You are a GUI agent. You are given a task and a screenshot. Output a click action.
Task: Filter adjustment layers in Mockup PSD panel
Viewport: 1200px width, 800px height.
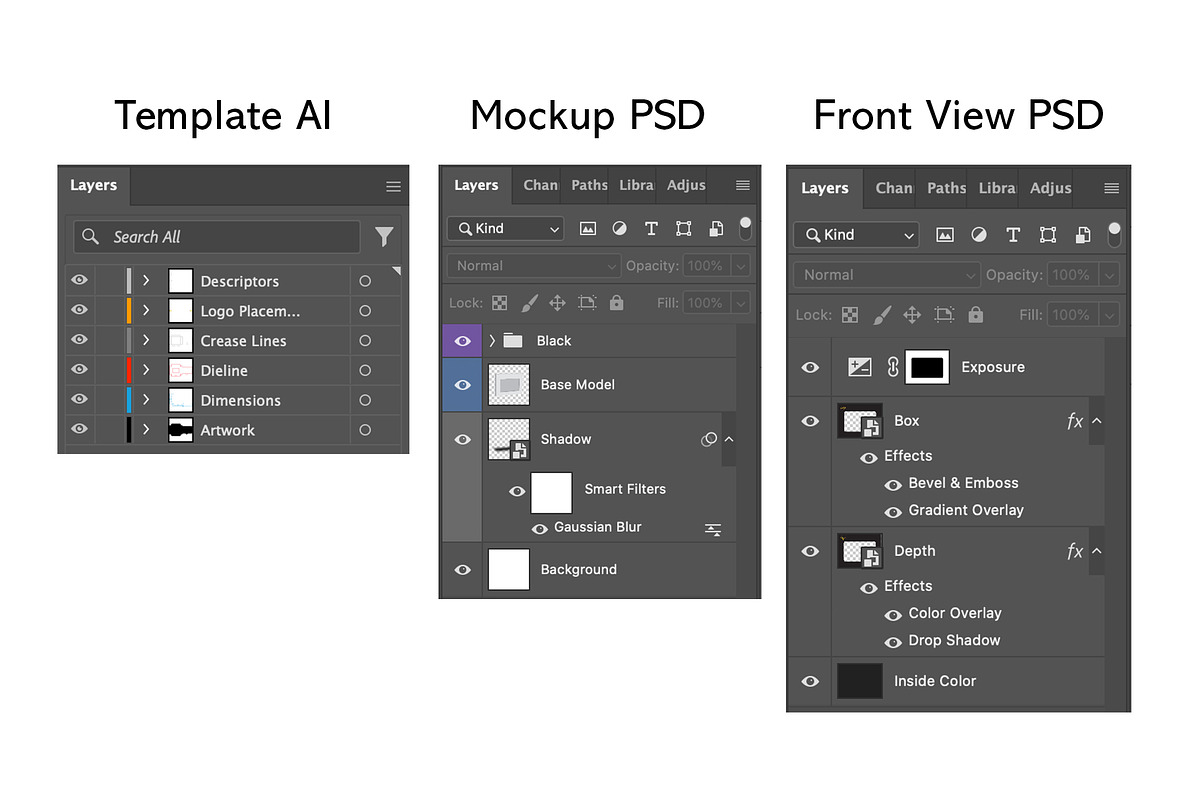coord(619,229)
